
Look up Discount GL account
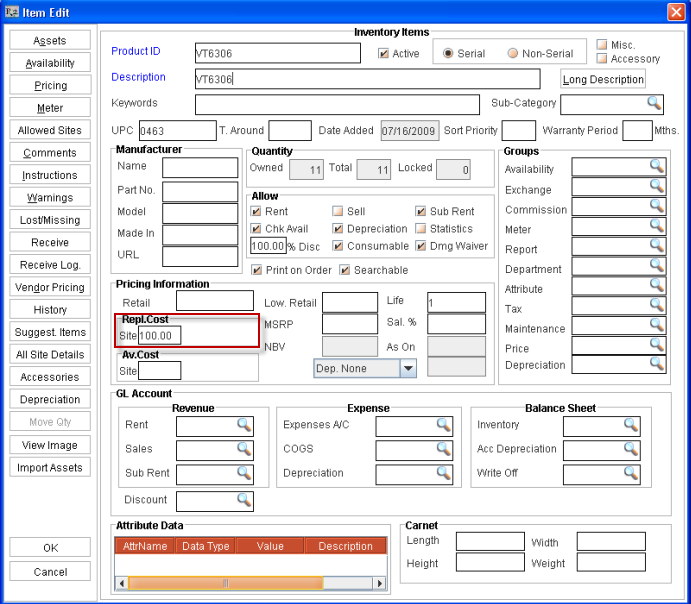tap(244, 500)
